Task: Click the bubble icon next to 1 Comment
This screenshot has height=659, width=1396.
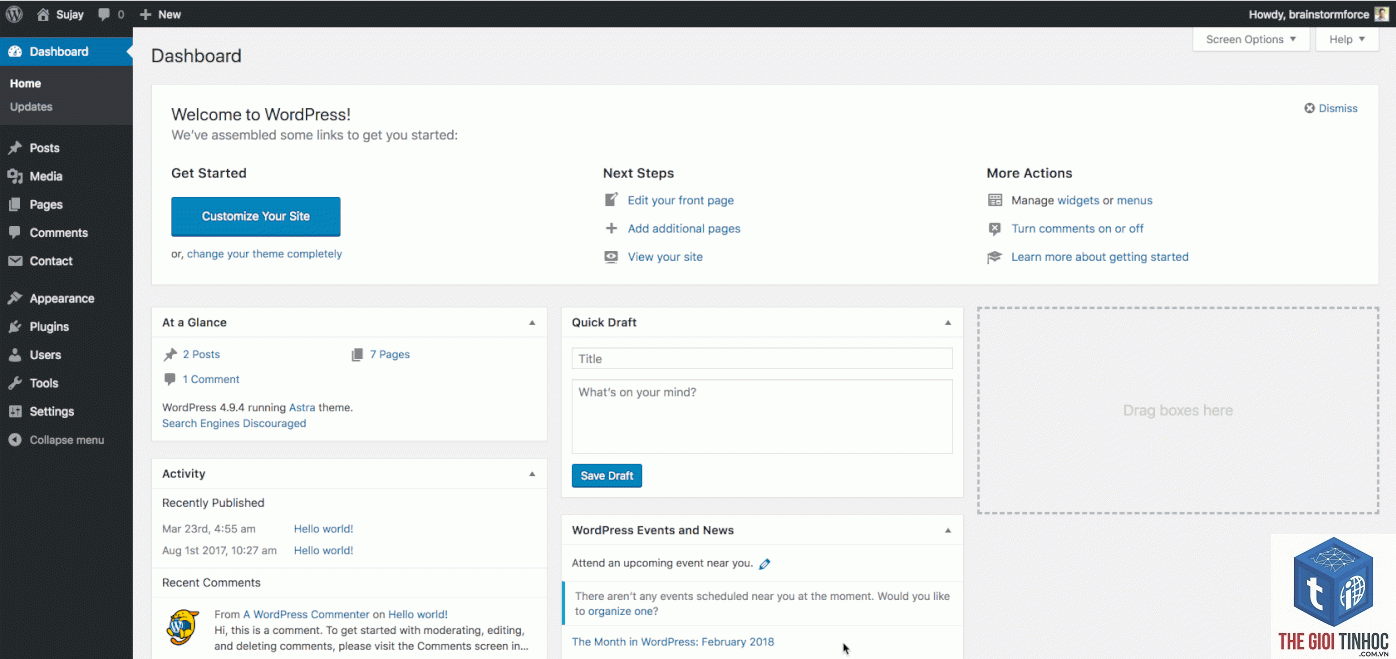Action: click(170, 379)
